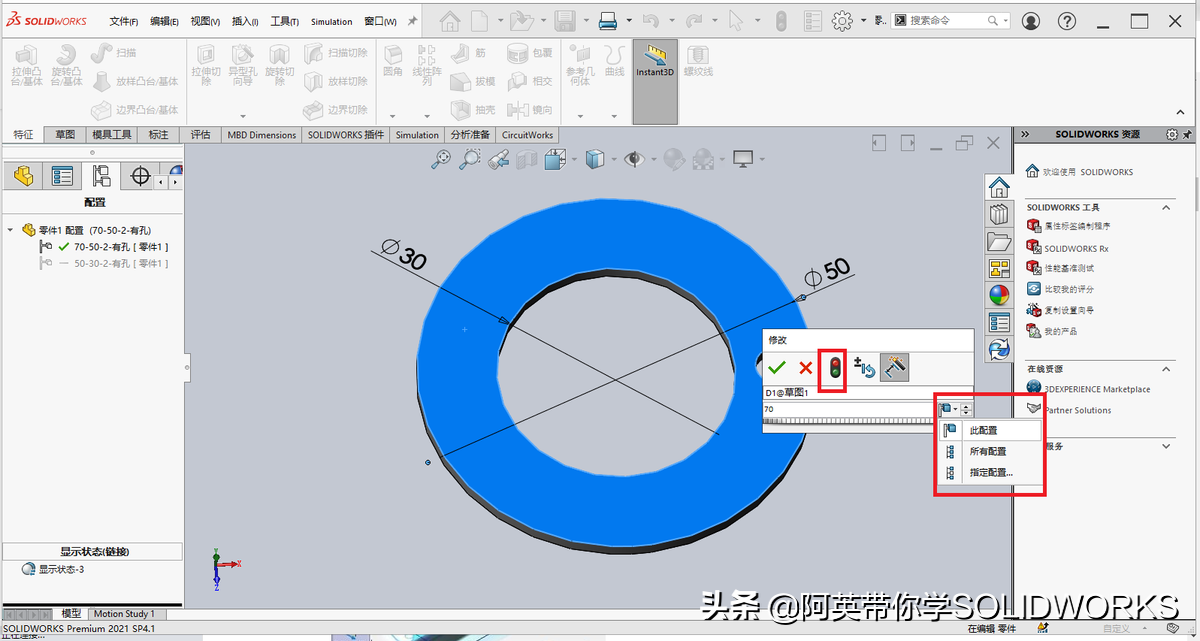The image size is (1200, 641).
Task: Collapse the task pane with the double chevron
Action: pos(1024,134)
